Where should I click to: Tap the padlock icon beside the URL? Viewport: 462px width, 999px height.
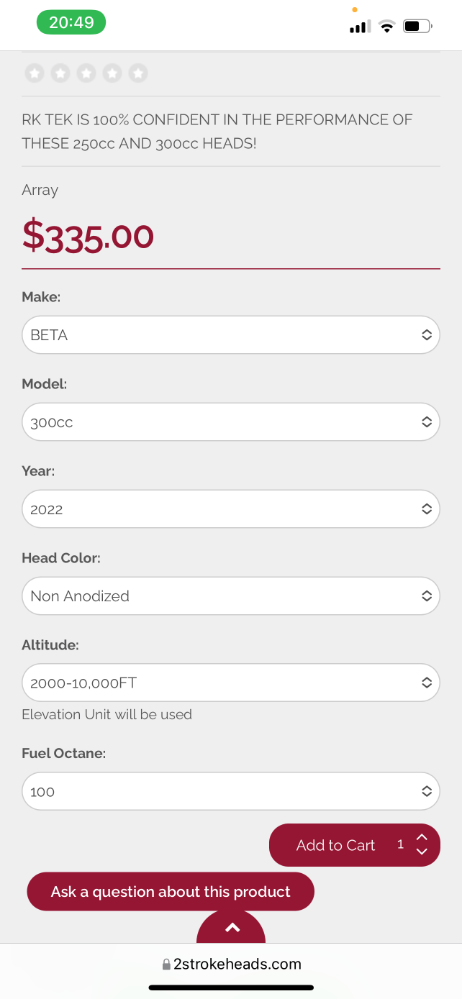(x=166, y=965)
